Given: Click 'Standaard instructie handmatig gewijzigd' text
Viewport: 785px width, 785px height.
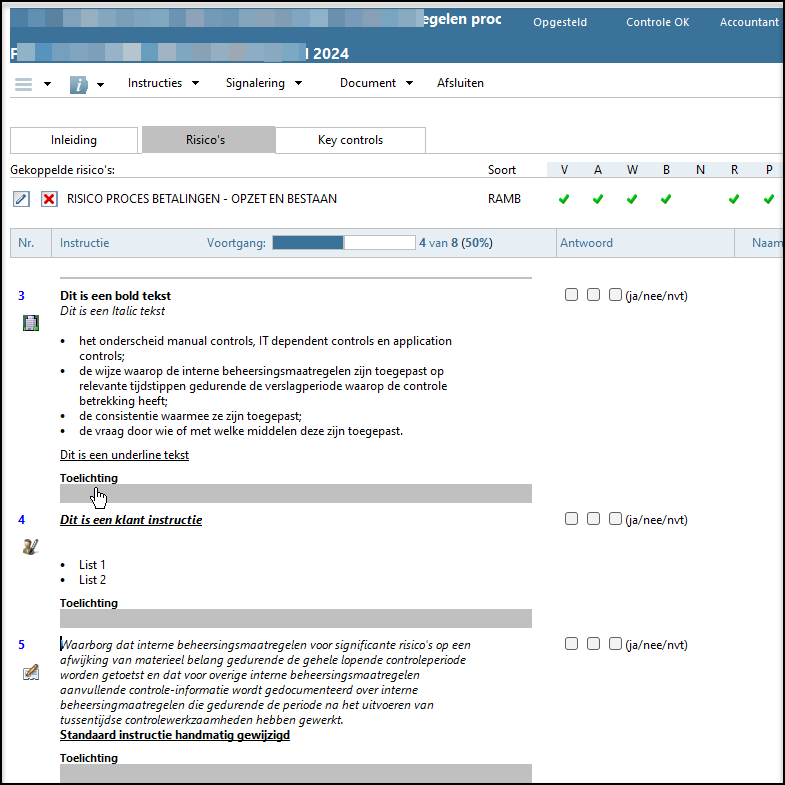Looking at the screenshot, I should pyautogui.click(x=175, y=735).
